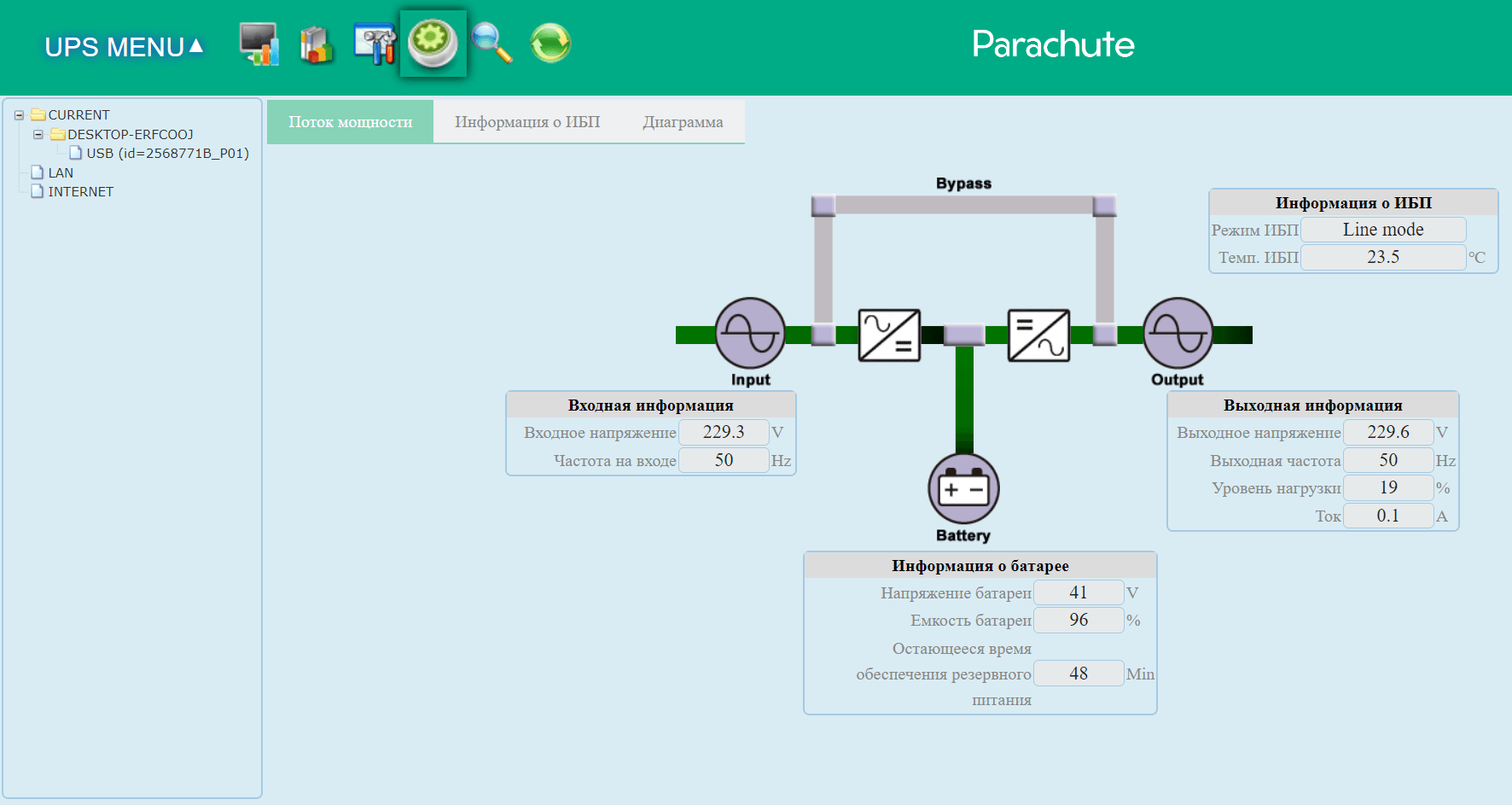Click the Информация о батарее panel header
Viewport: 1512px width, 805px height.
point(980,565)
